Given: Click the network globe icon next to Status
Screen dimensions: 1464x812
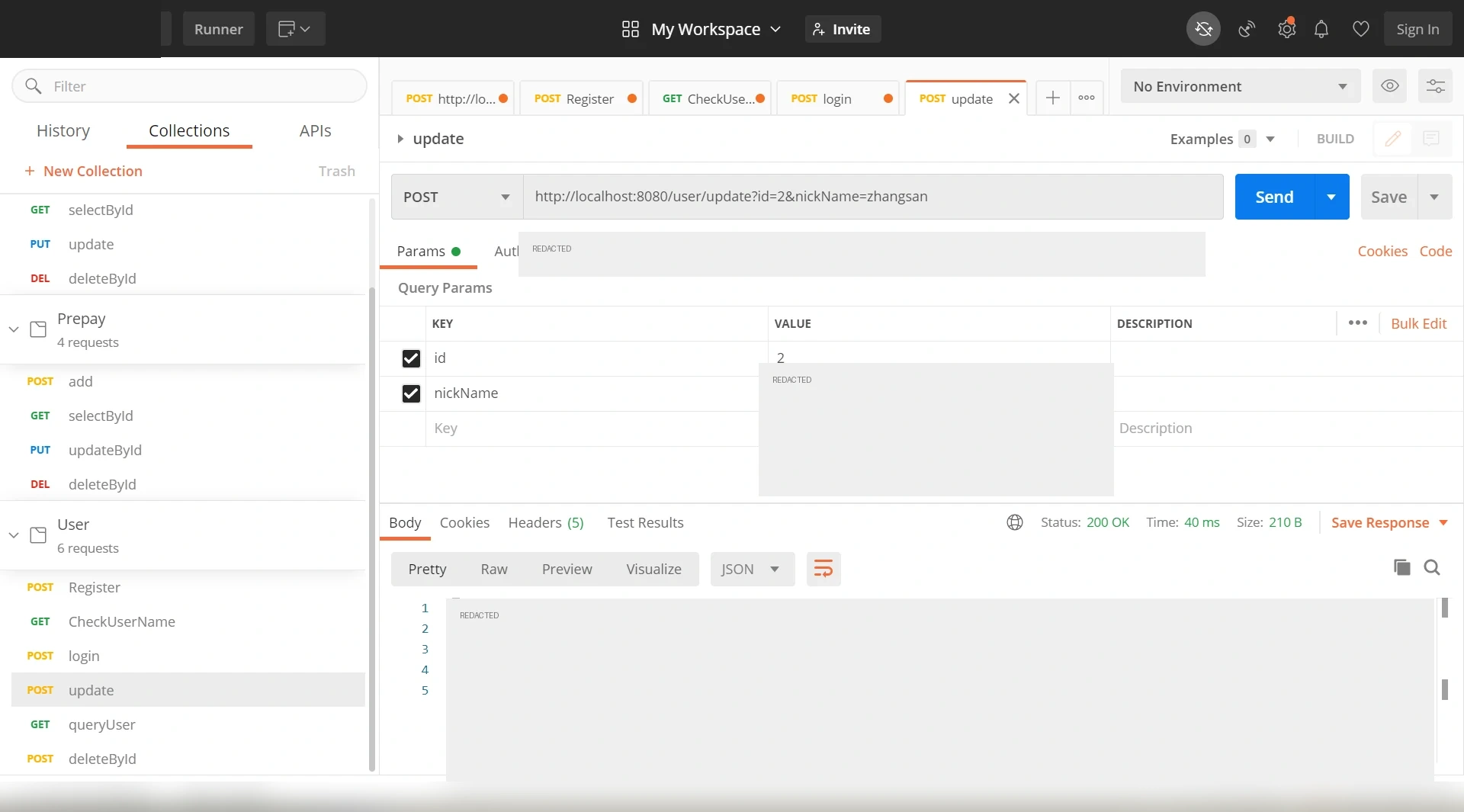Looking at the screenshot, I should 1014,522.
